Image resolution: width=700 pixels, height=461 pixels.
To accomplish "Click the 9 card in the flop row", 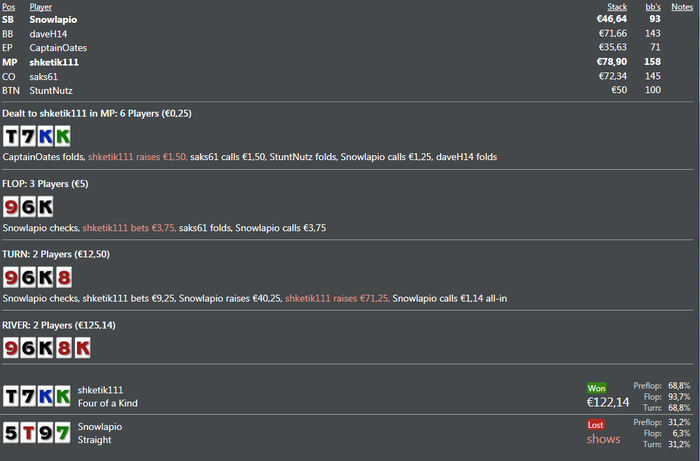I will point(11,207).
